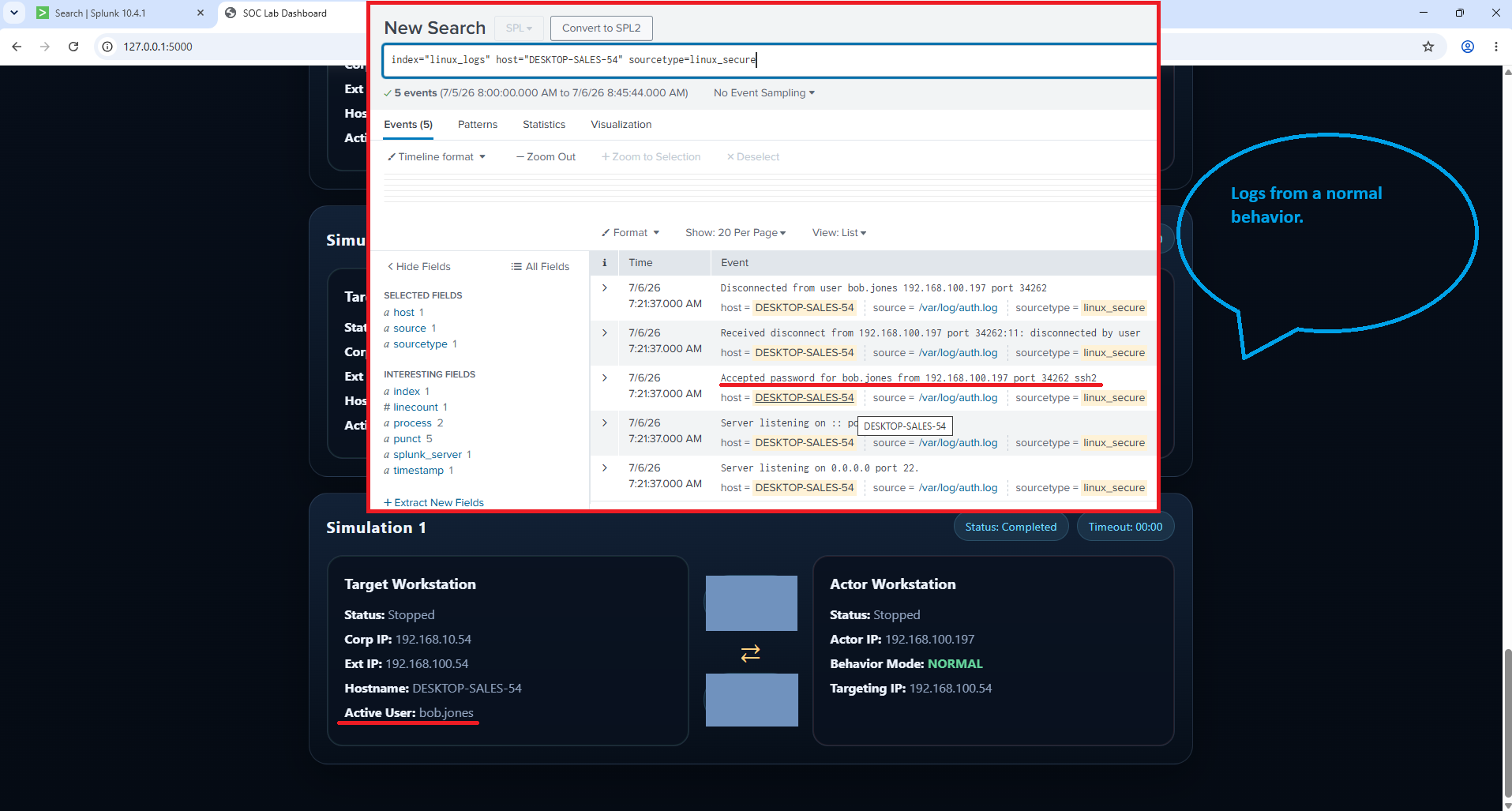
Task: Open View: List dropdown
Action: (839, 233)
